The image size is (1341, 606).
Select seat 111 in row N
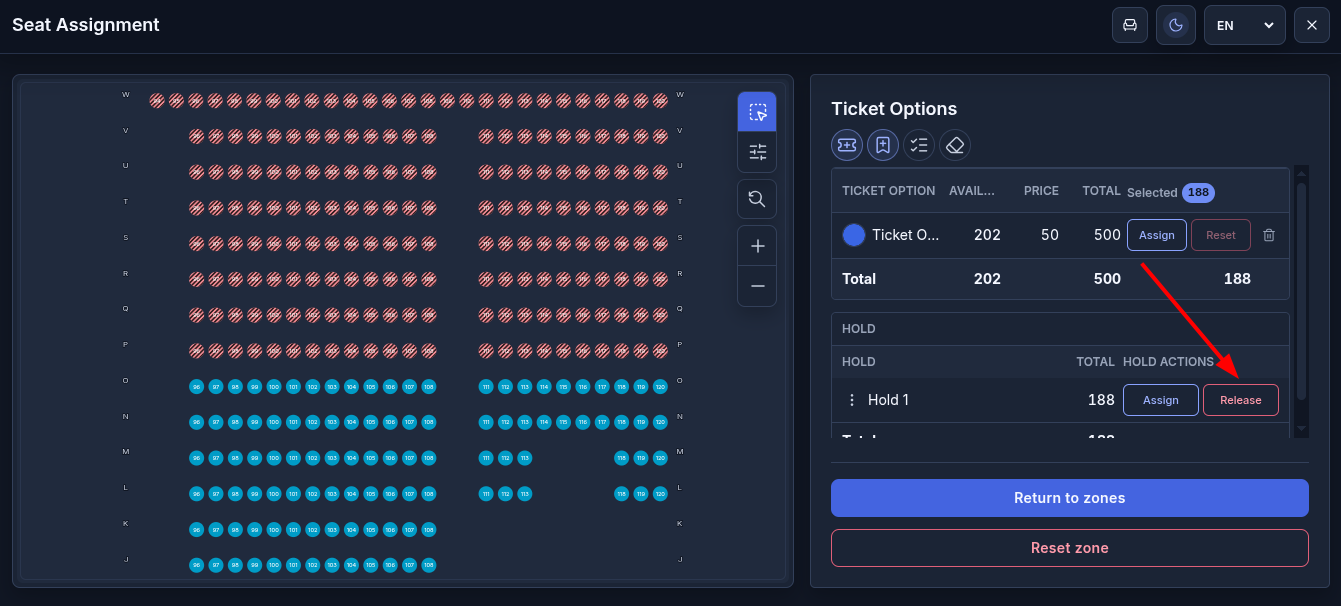pyautogui.click(x=486, y=422)
